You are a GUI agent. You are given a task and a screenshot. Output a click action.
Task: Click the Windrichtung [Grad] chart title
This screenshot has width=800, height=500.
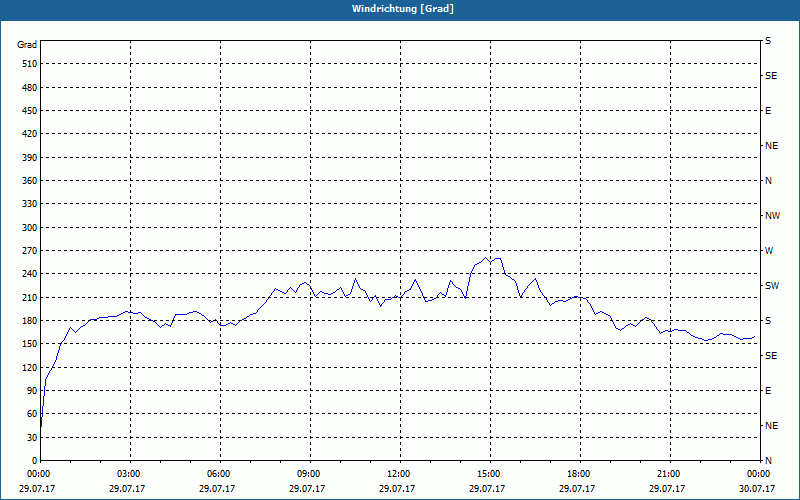403,9
